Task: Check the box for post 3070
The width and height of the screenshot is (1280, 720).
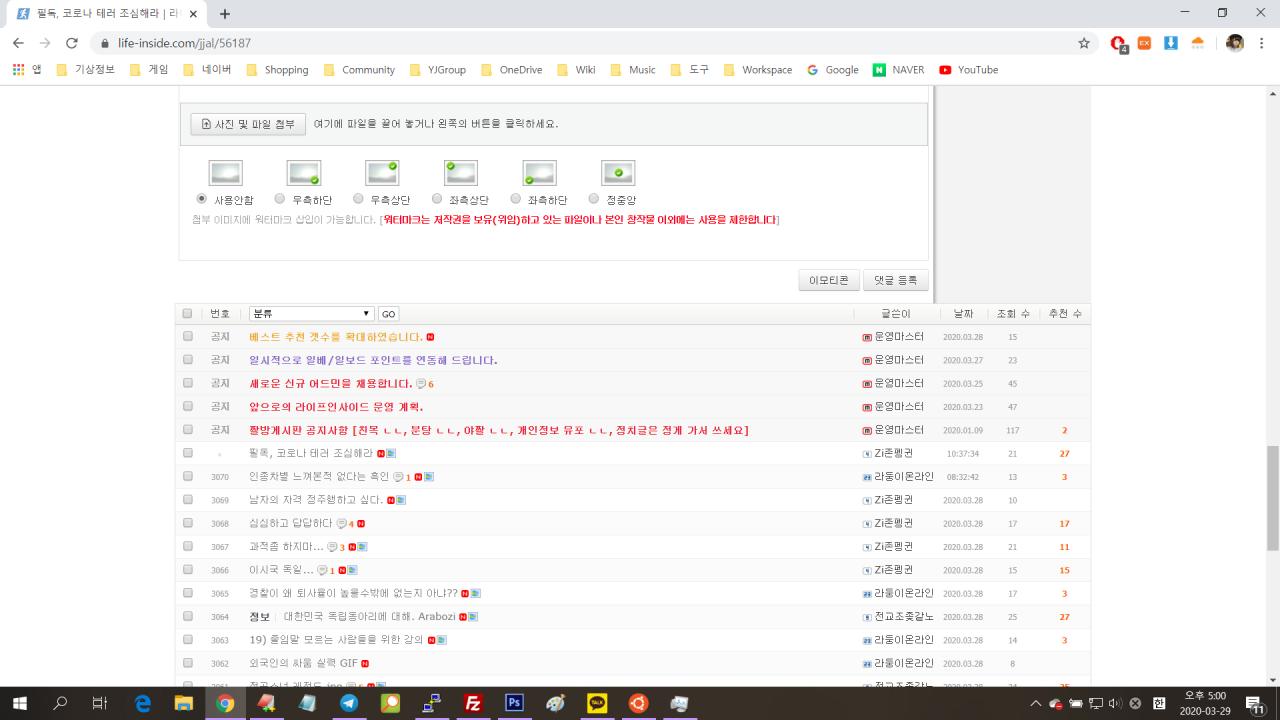Action: pyautogui.click(x=187, y=477)
